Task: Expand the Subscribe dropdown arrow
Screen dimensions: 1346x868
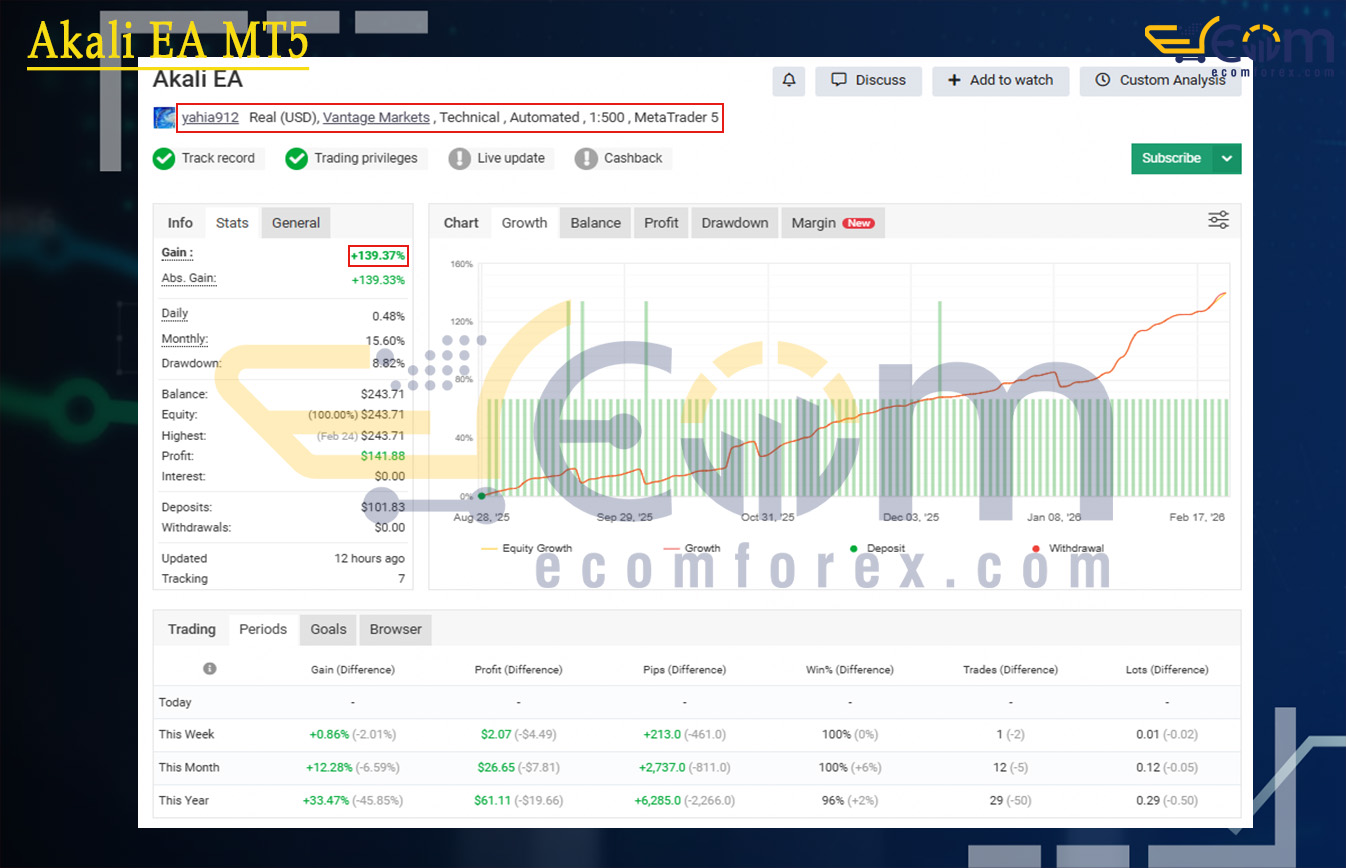Action: tap(1227, 159)
